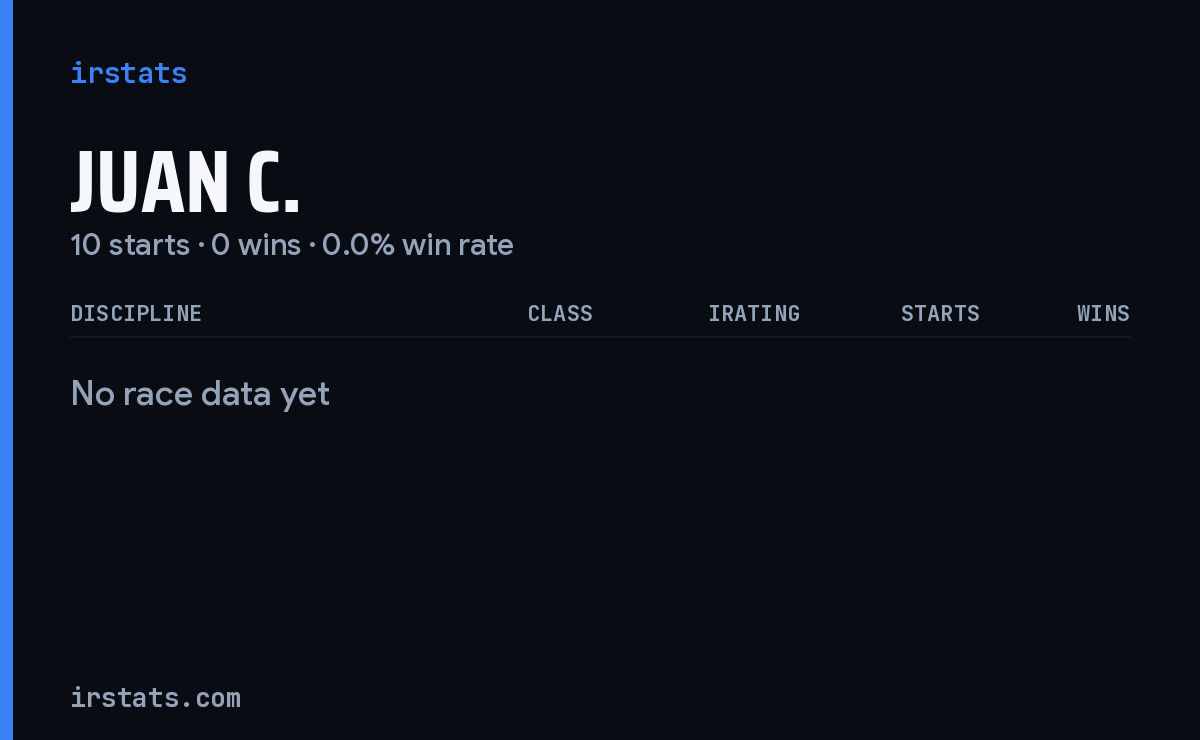Click the dot before the win rate
Screen dimensions: 1200x740
click(x=312, y=245)
